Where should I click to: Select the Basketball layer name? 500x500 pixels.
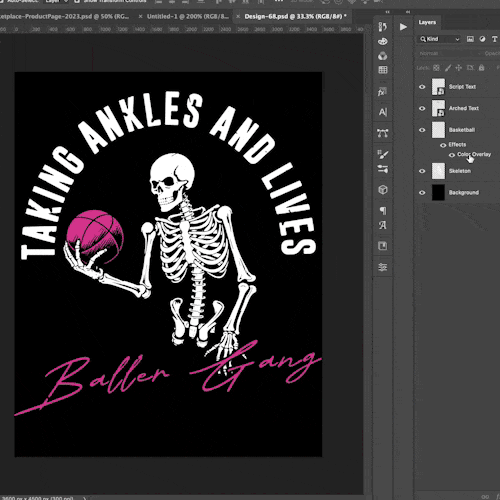pos(462,130)
